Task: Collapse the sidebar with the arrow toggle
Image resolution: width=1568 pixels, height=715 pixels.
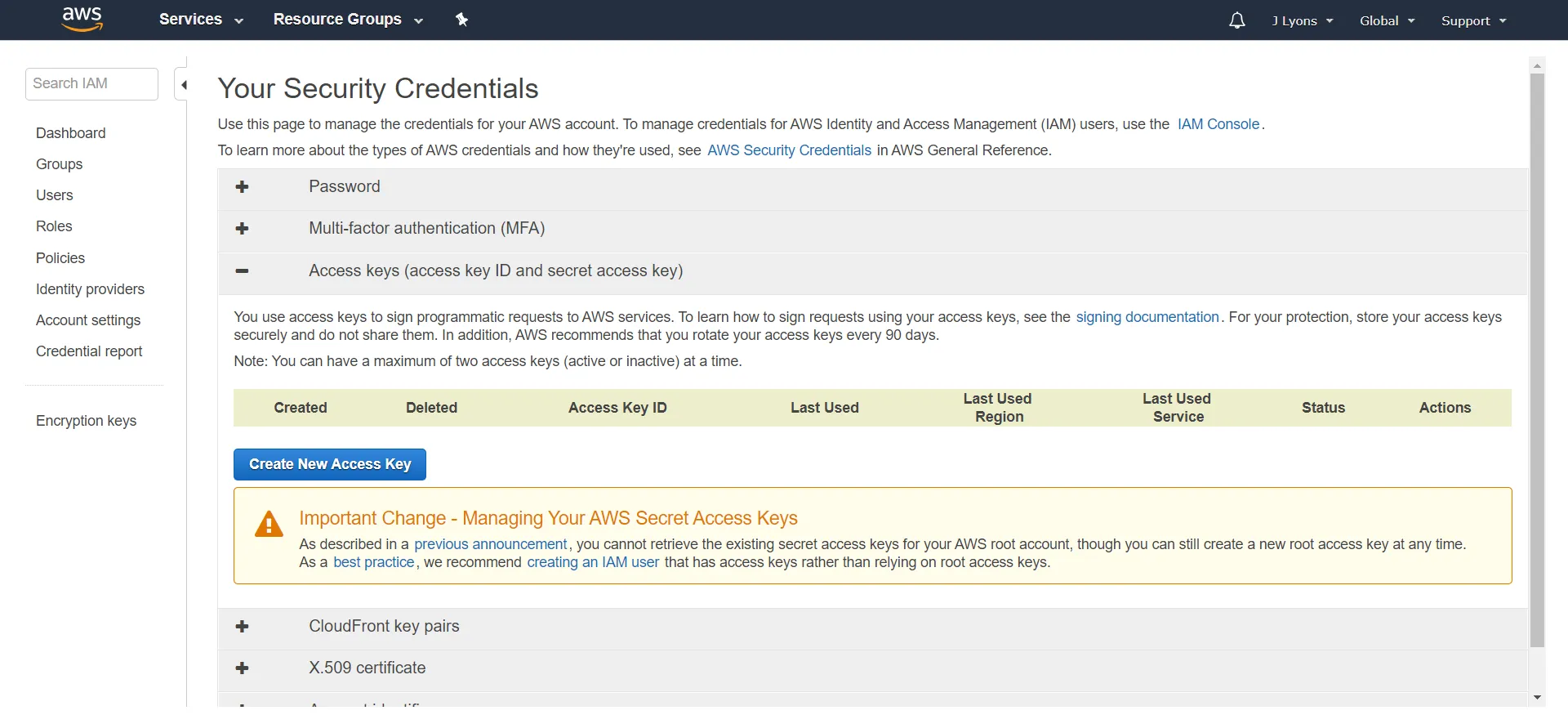Action: pos(184,84)
